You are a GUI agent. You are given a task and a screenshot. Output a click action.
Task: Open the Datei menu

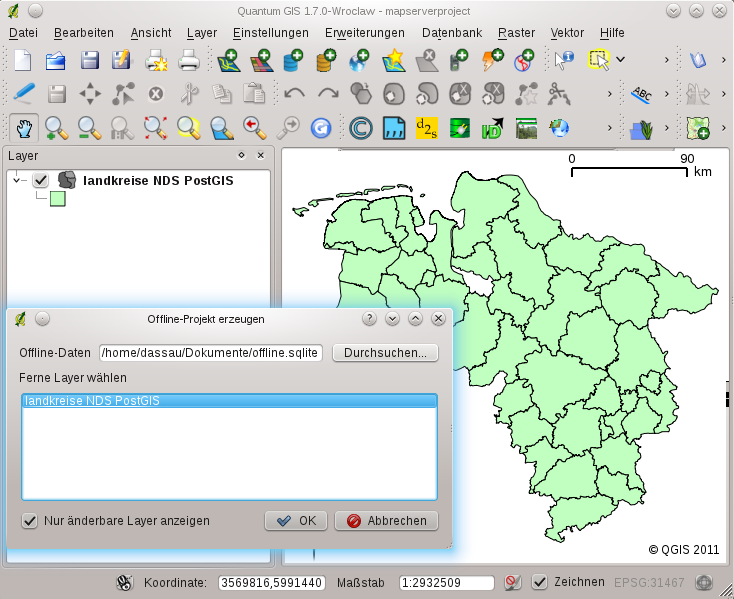coord(23,33)
